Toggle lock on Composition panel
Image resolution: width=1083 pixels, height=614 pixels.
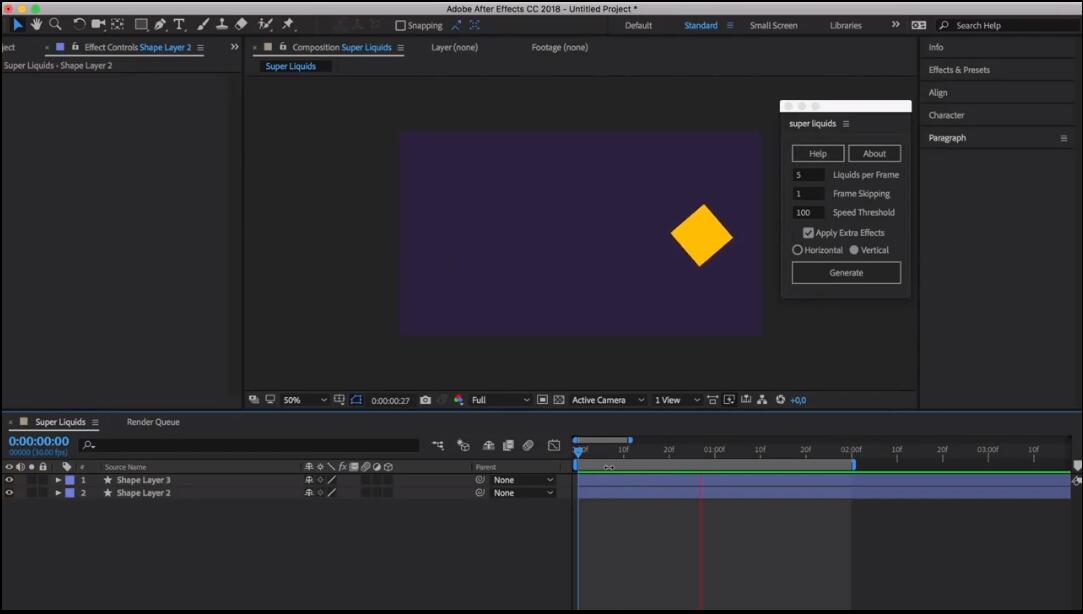(282, 47)
